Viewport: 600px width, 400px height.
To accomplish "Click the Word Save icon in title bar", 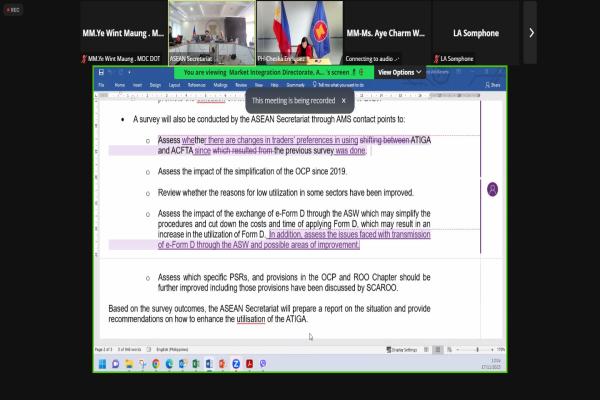I will pos(101,72).
